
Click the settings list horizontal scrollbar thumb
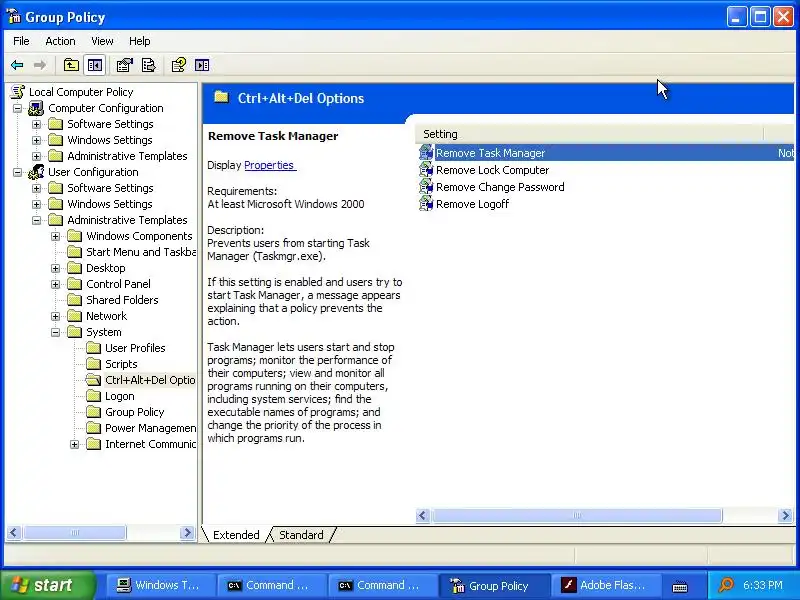click(577, 515)
